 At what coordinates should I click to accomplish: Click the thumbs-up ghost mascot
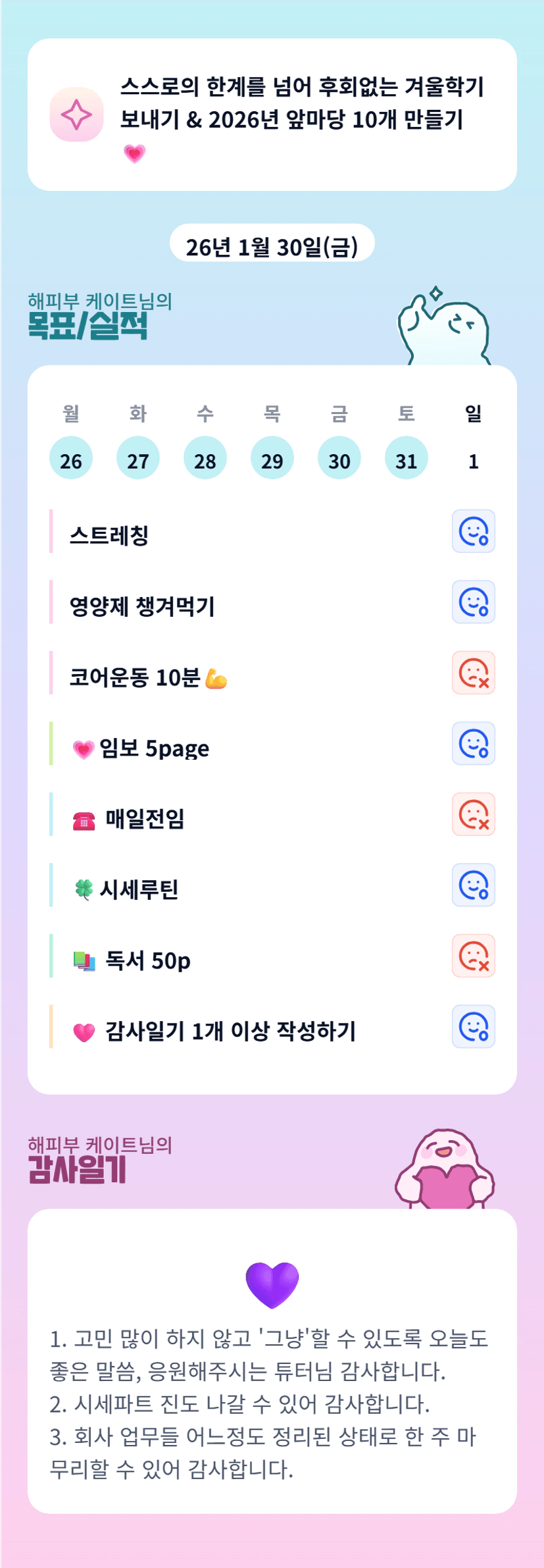[443, 327]
